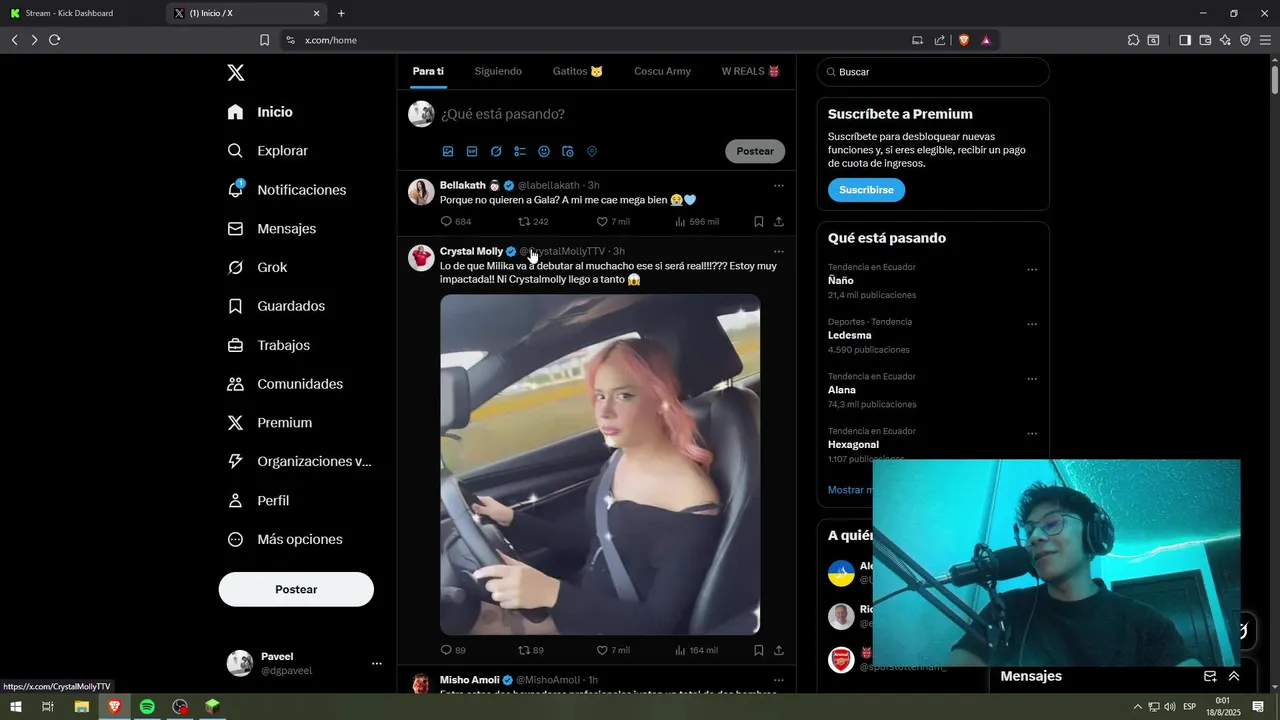Open the notification center in the taskbar
The width and height of the screenshot is (1280, 720).
click(1258, 707)
